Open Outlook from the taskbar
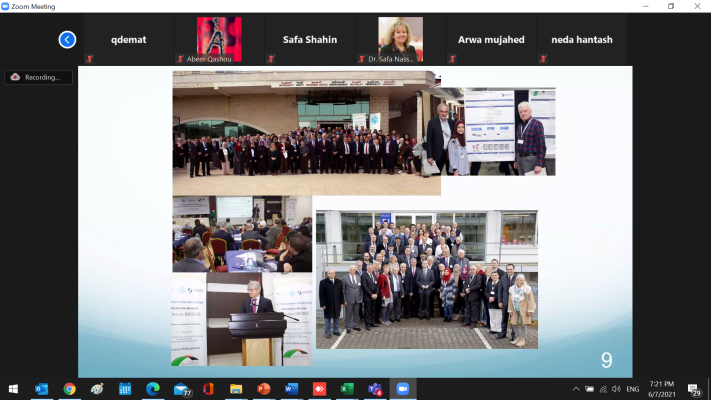 [x=41, y=389]
